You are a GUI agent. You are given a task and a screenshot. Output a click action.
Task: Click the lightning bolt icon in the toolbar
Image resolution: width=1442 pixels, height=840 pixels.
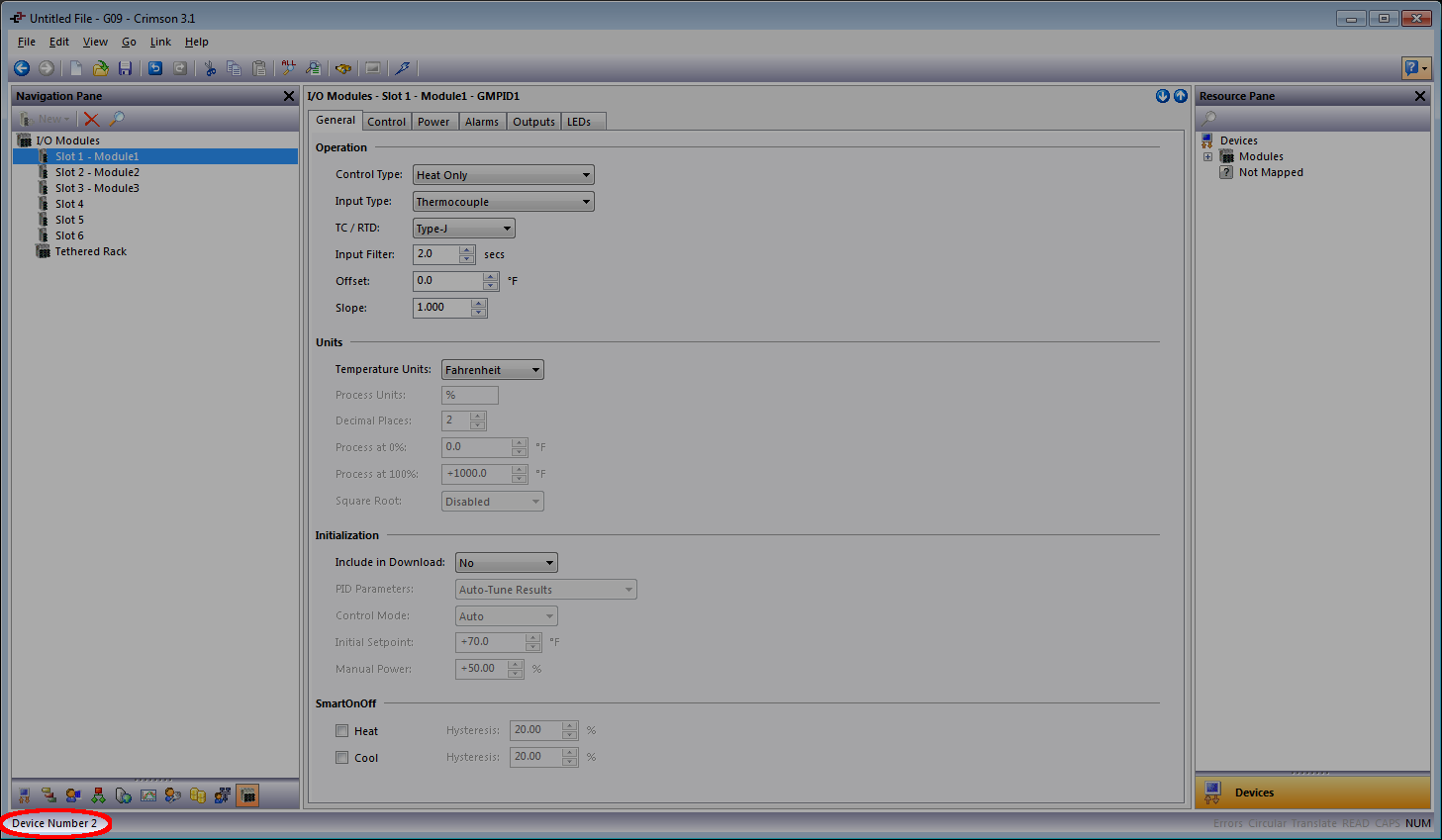click(x=402, y=68)
